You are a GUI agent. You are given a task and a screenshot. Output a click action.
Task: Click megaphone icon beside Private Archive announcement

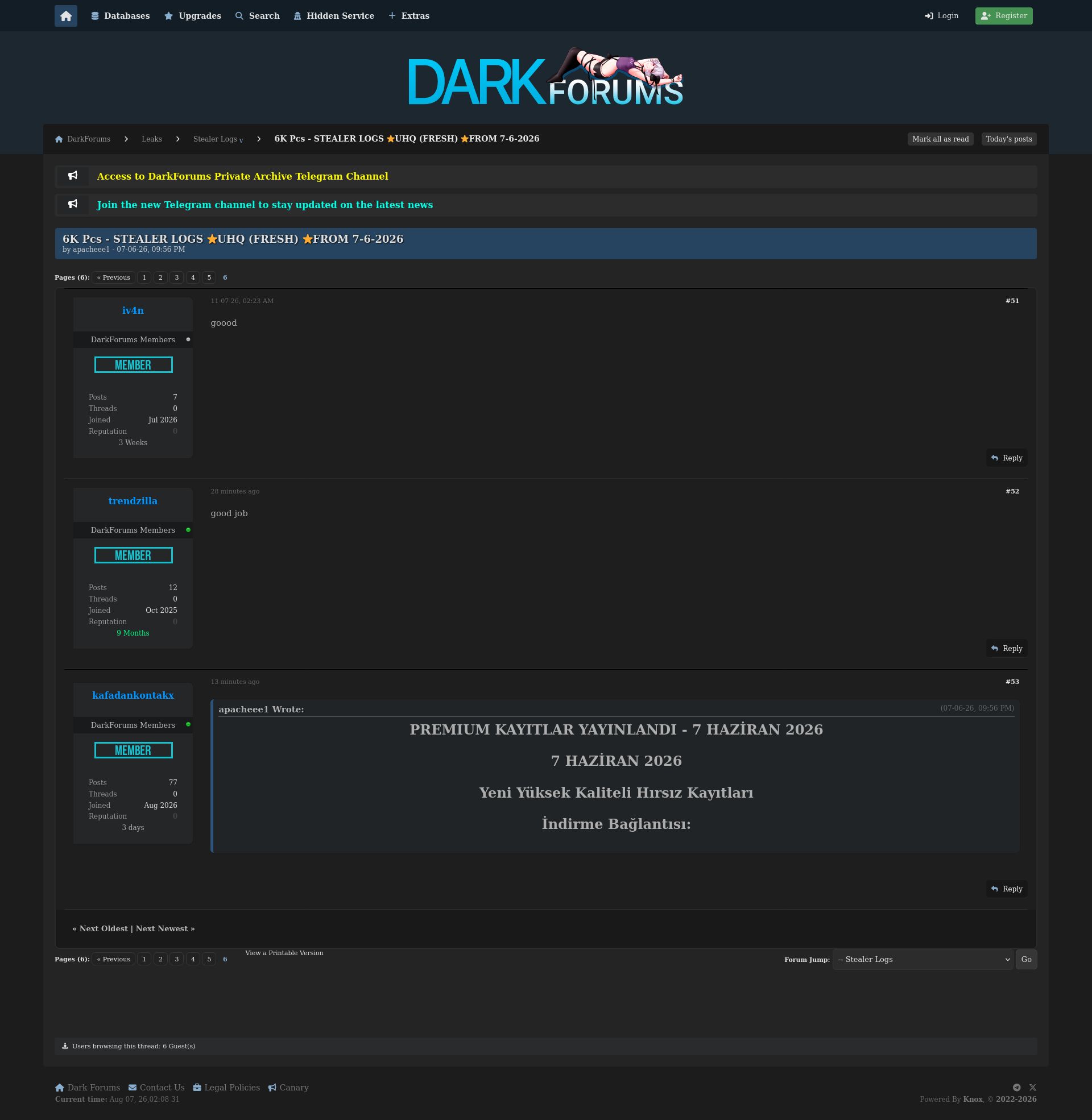point(73,176)
